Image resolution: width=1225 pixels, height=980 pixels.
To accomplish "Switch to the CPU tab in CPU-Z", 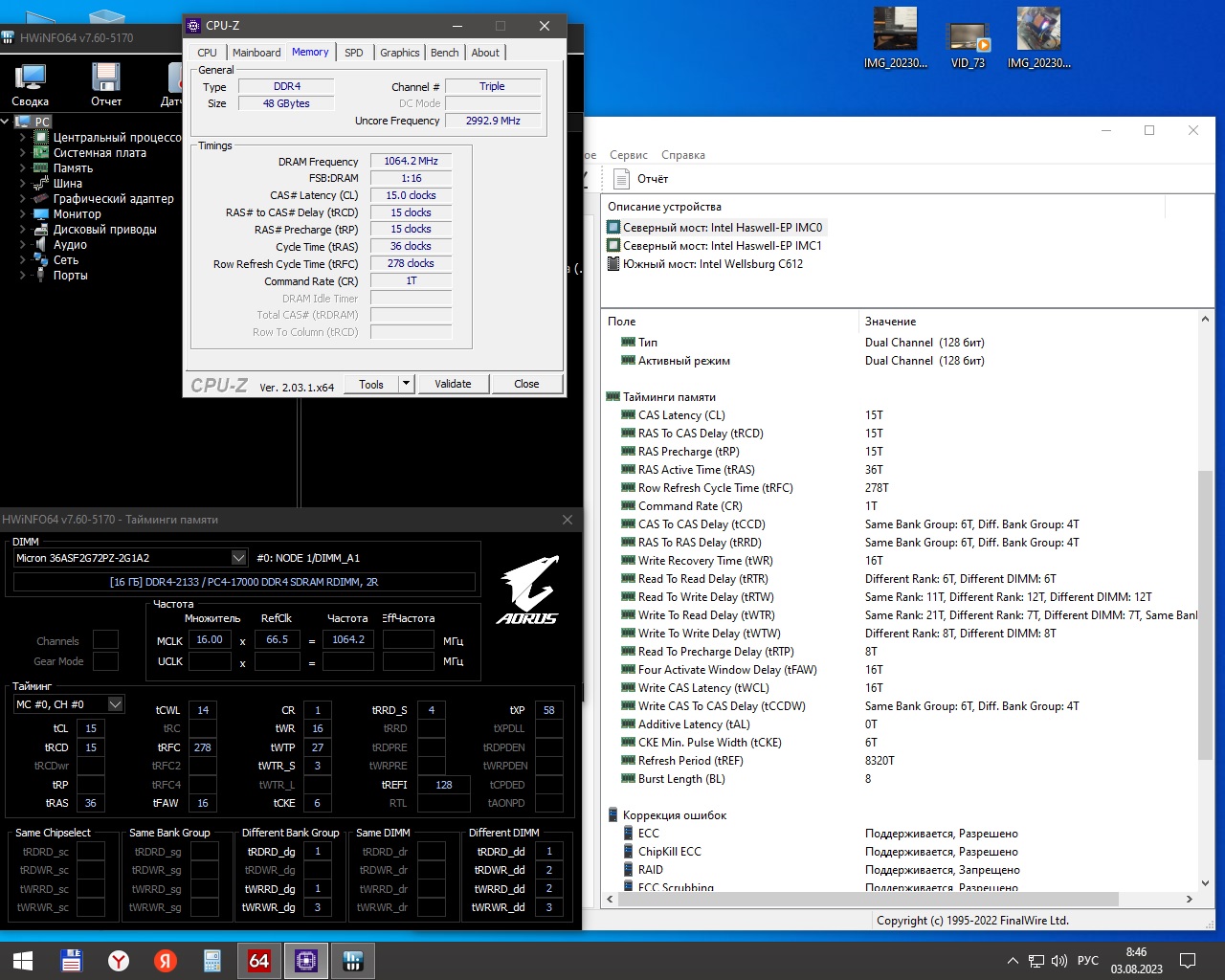I will [x=208, y=53].
